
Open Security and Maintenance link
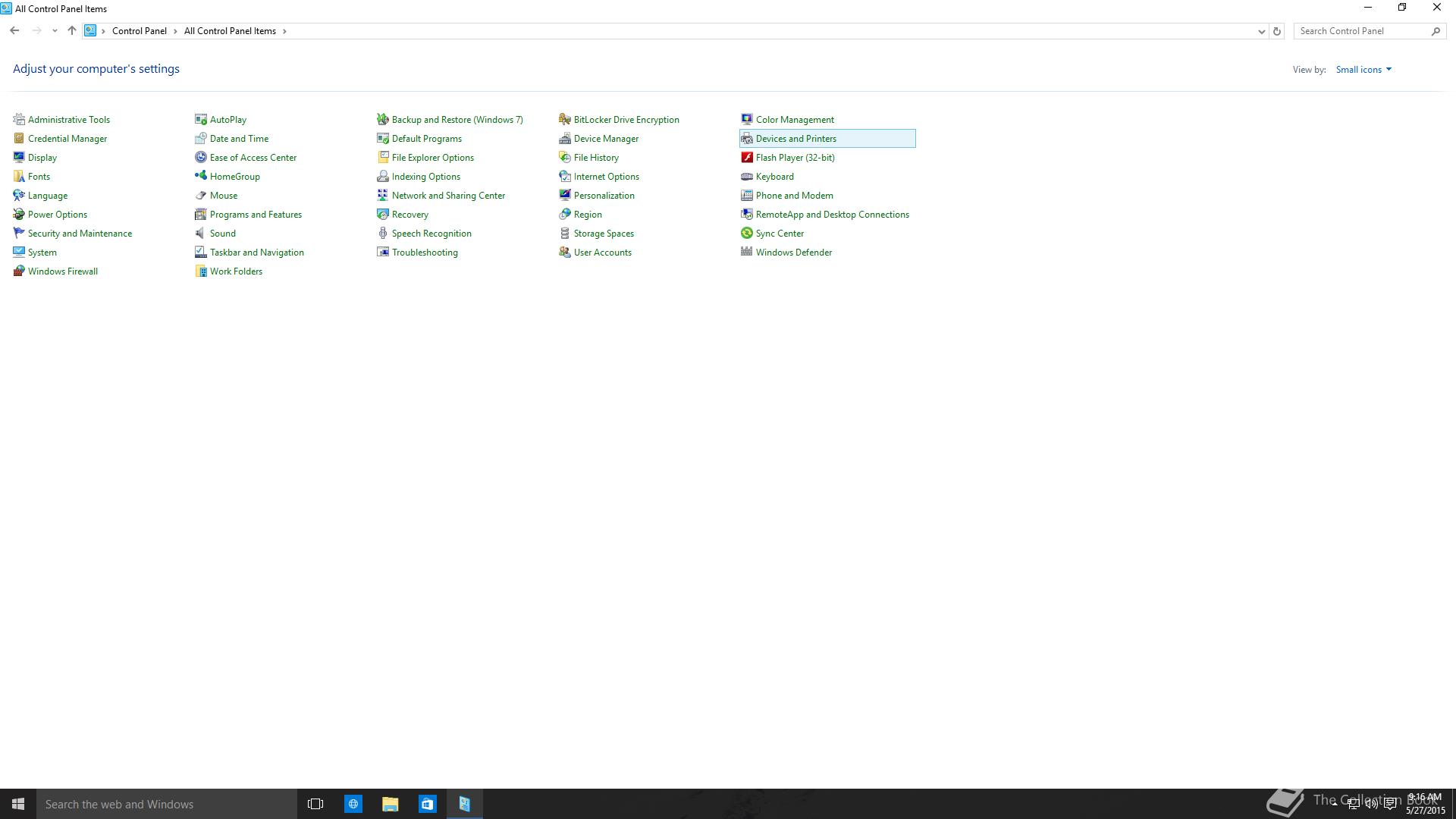[80, 234]
